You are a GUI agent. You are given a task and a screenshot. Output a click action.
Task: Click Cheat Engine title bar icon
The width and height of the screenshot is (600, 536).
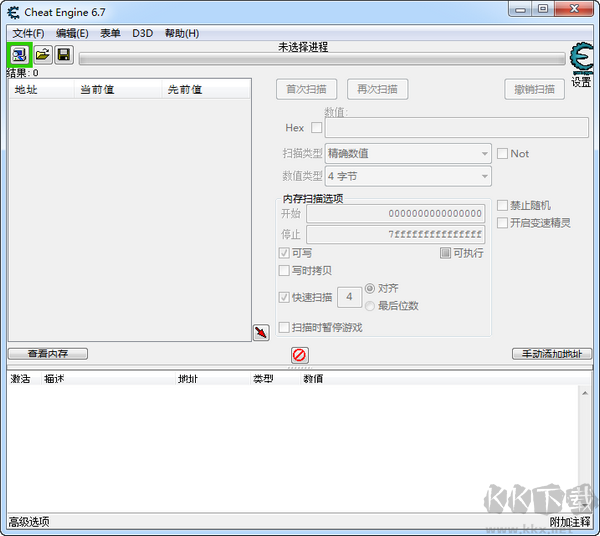[x=13, y=13]
